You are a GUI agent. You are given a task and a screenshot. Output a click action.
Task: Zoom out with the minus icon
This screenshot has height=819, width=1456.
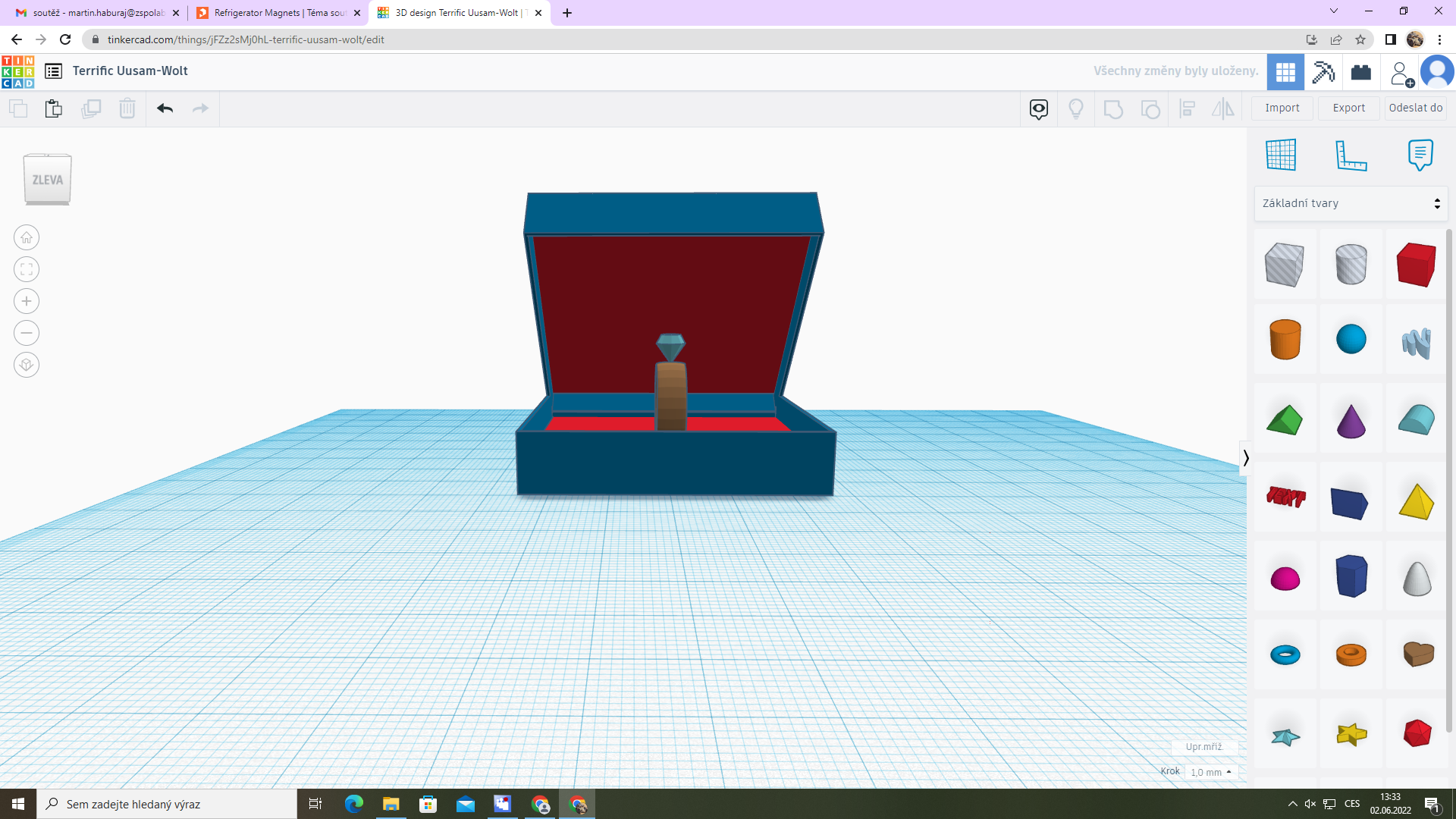(27, 333)
